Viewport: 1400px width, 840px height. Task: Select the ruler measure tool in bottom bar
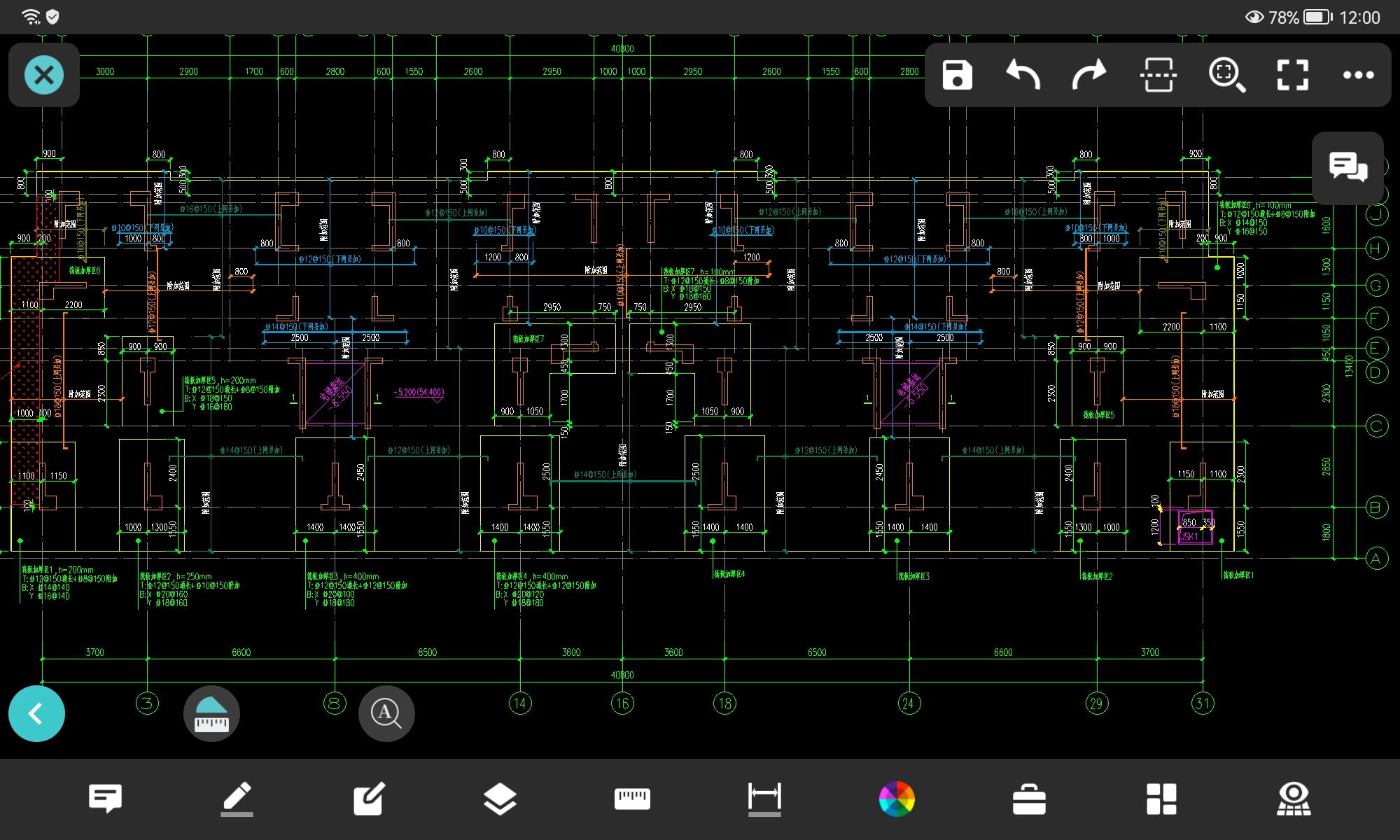click(632, 799)
